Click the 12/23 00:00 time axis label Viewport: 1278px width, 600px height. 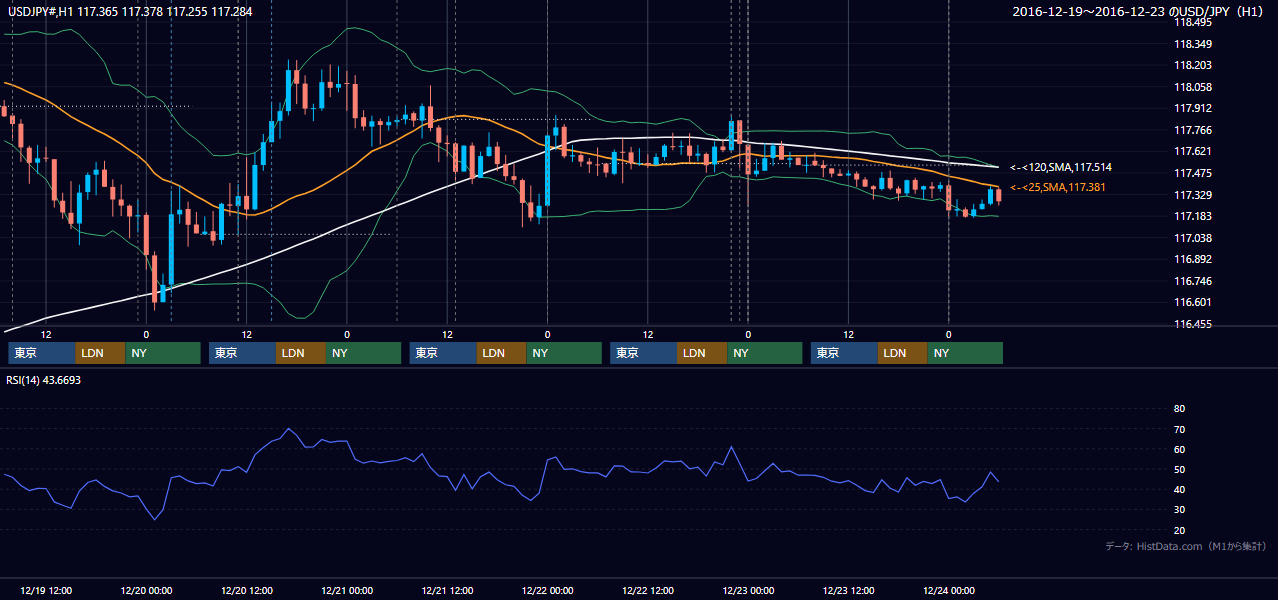point(748,590)
